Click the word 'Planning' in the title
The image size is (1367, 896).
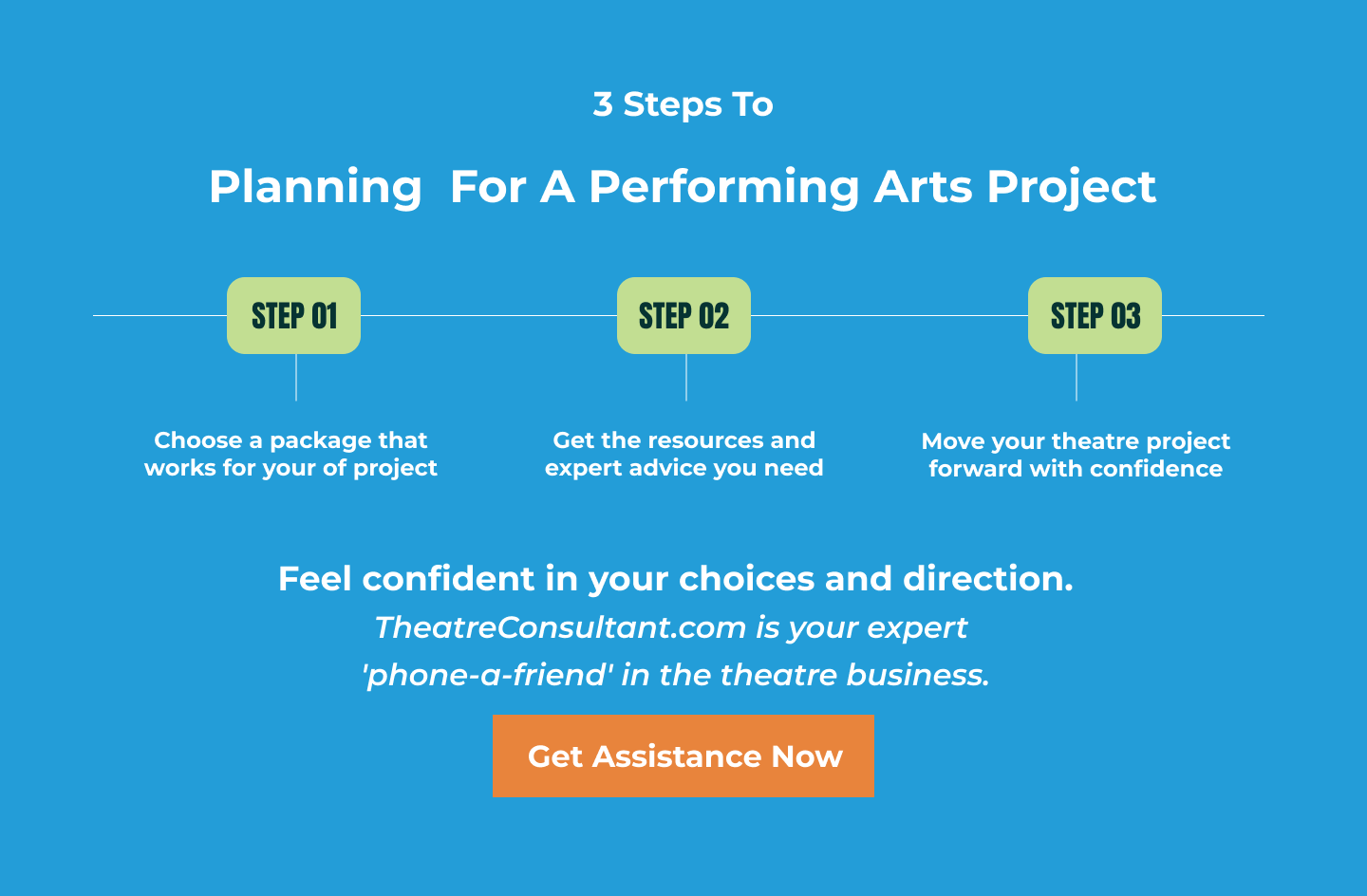pos(315,187)
